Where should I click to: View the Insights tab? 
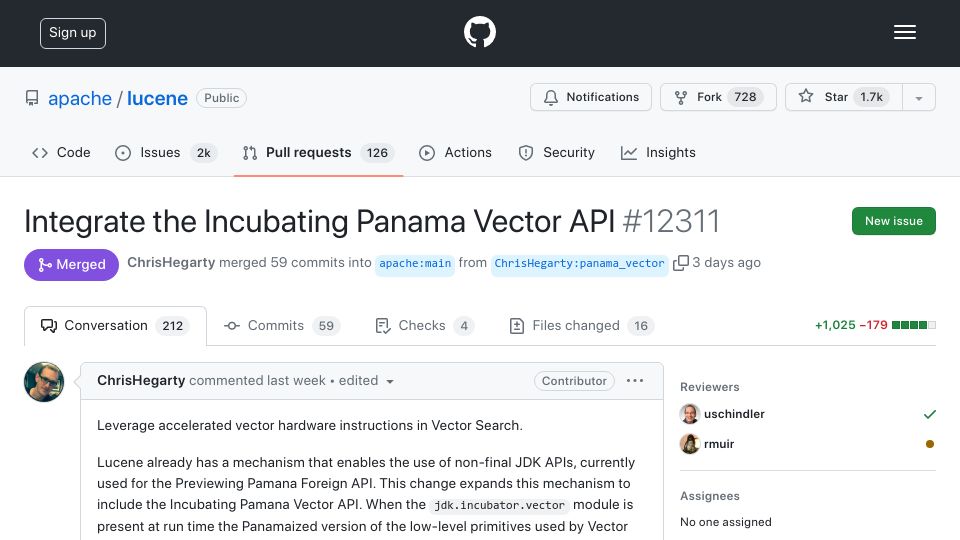point(658,152)
